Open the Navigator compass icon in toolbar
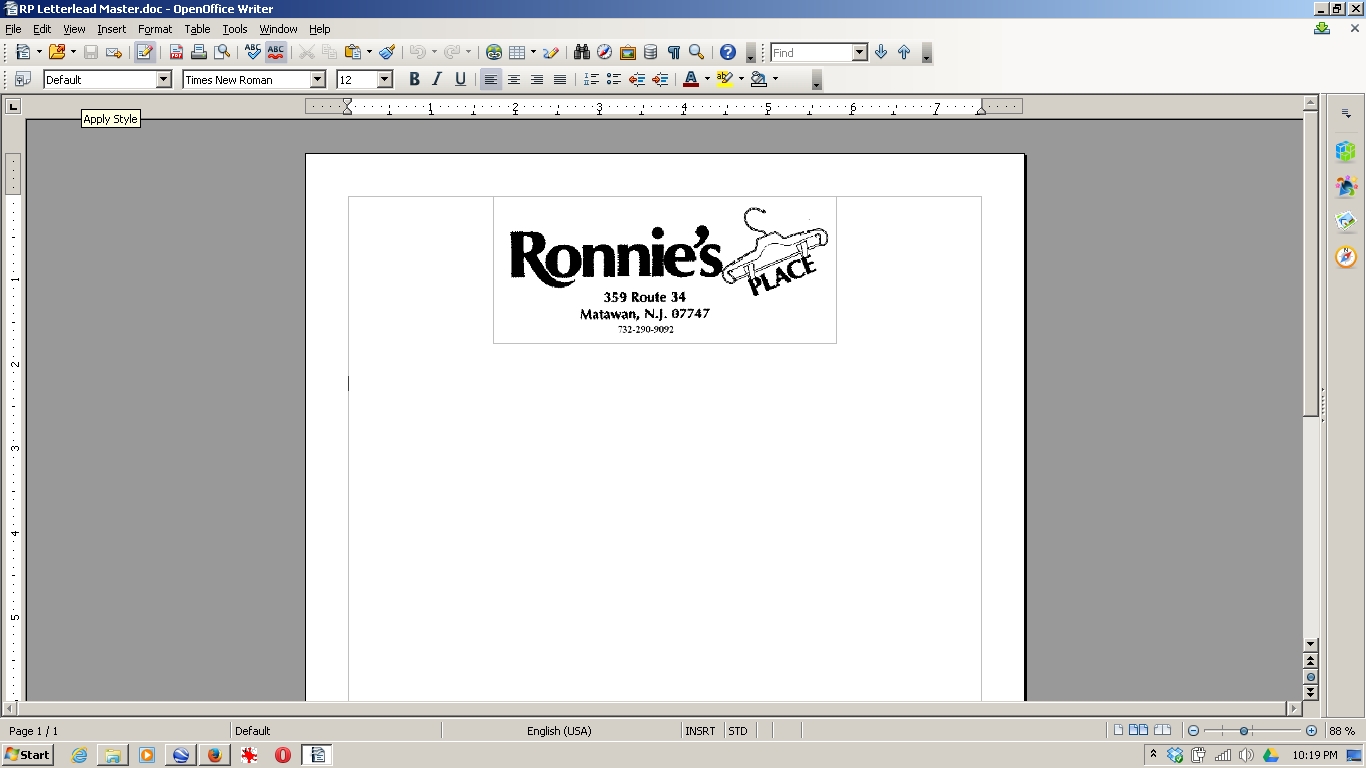The height and width of the screenshot is (768, 1366). (x=604, y=53)
